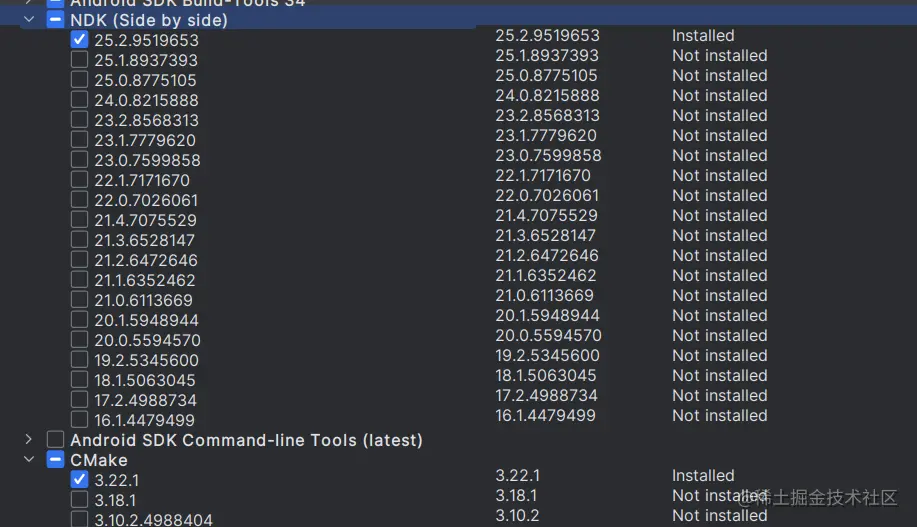Screen dimensions: 917x527
Task: Click version column value 24.0.8215888
Action: coord(547,95)
